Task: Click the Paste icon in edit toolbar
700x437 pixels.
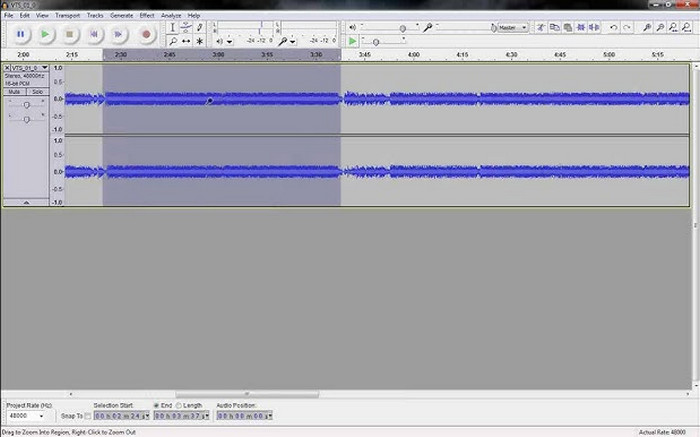Action: tap(568, 28)
